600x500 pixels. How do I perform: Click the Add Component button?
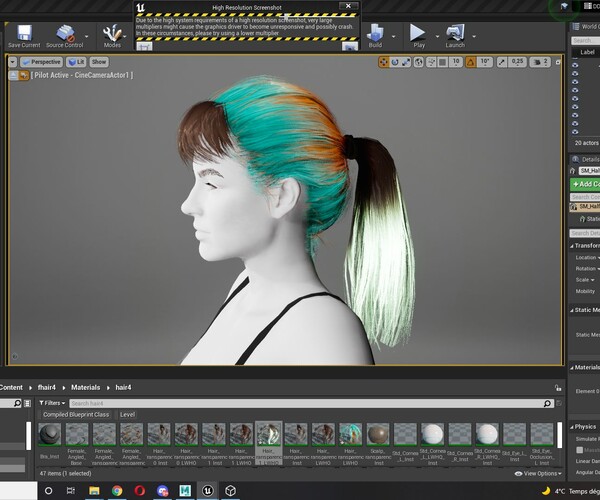tap(585, 184)
